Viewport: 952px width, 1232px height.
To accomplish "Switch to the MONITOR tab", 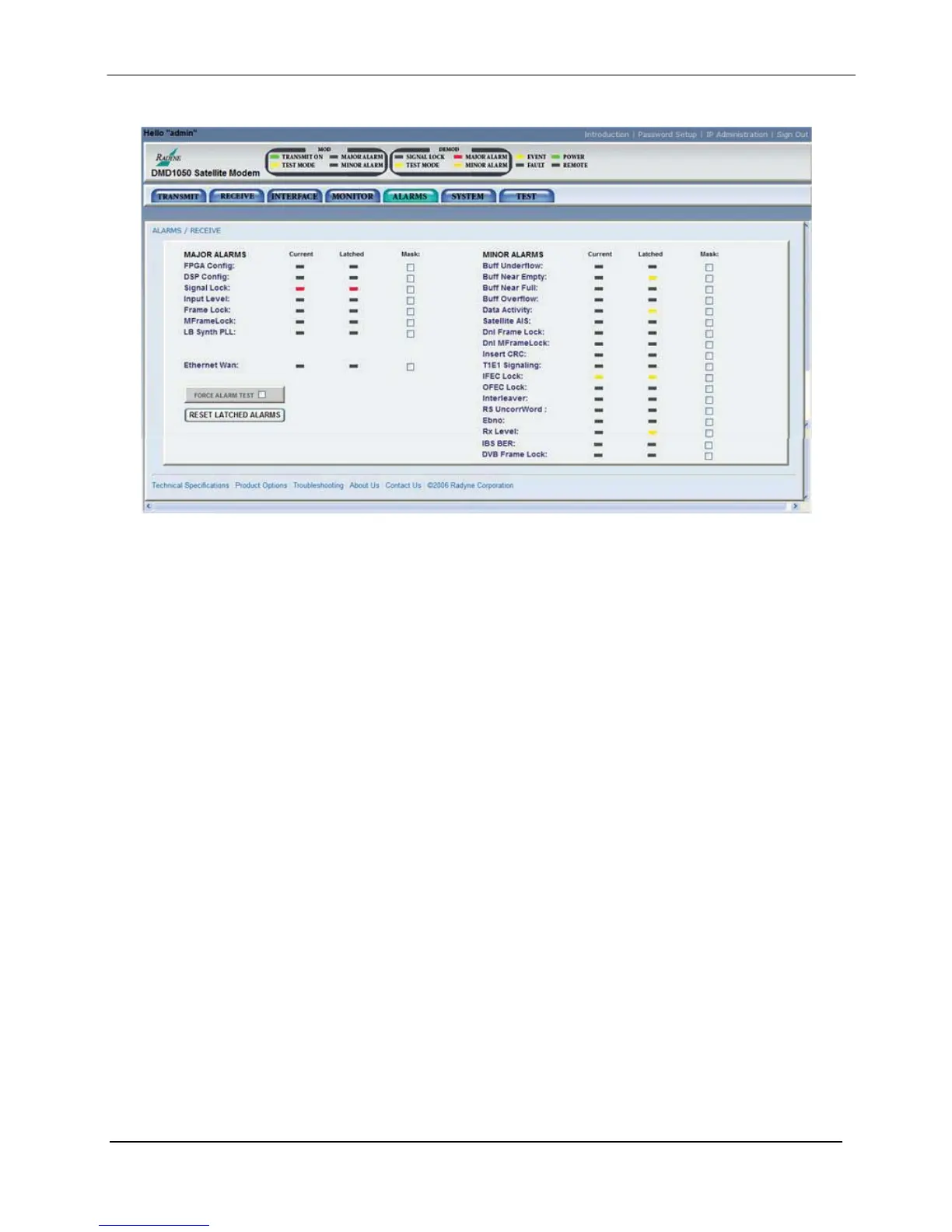I will (352, 196).
